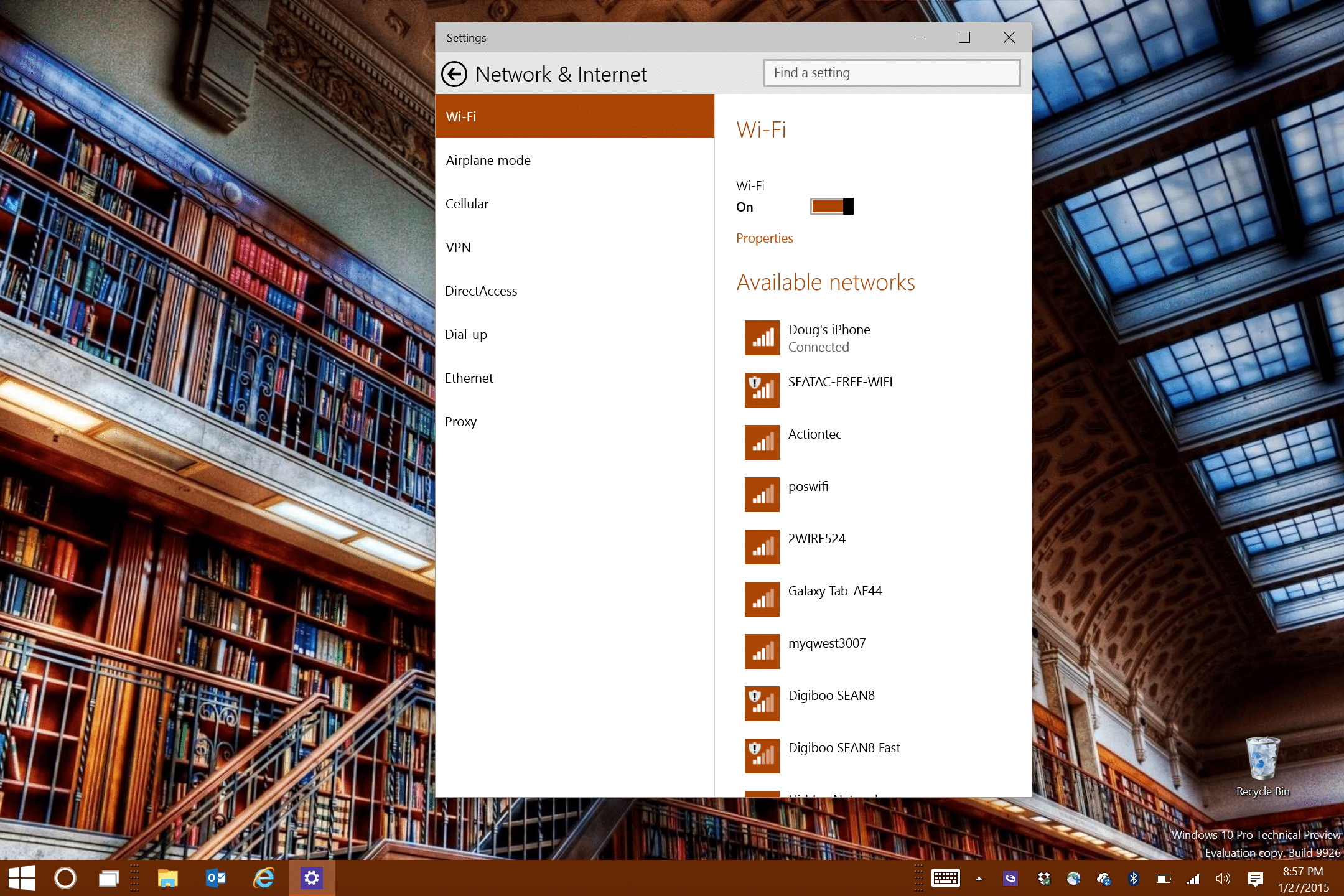Maximize the Settings window

pyautogui.click(x=964, y=37)
